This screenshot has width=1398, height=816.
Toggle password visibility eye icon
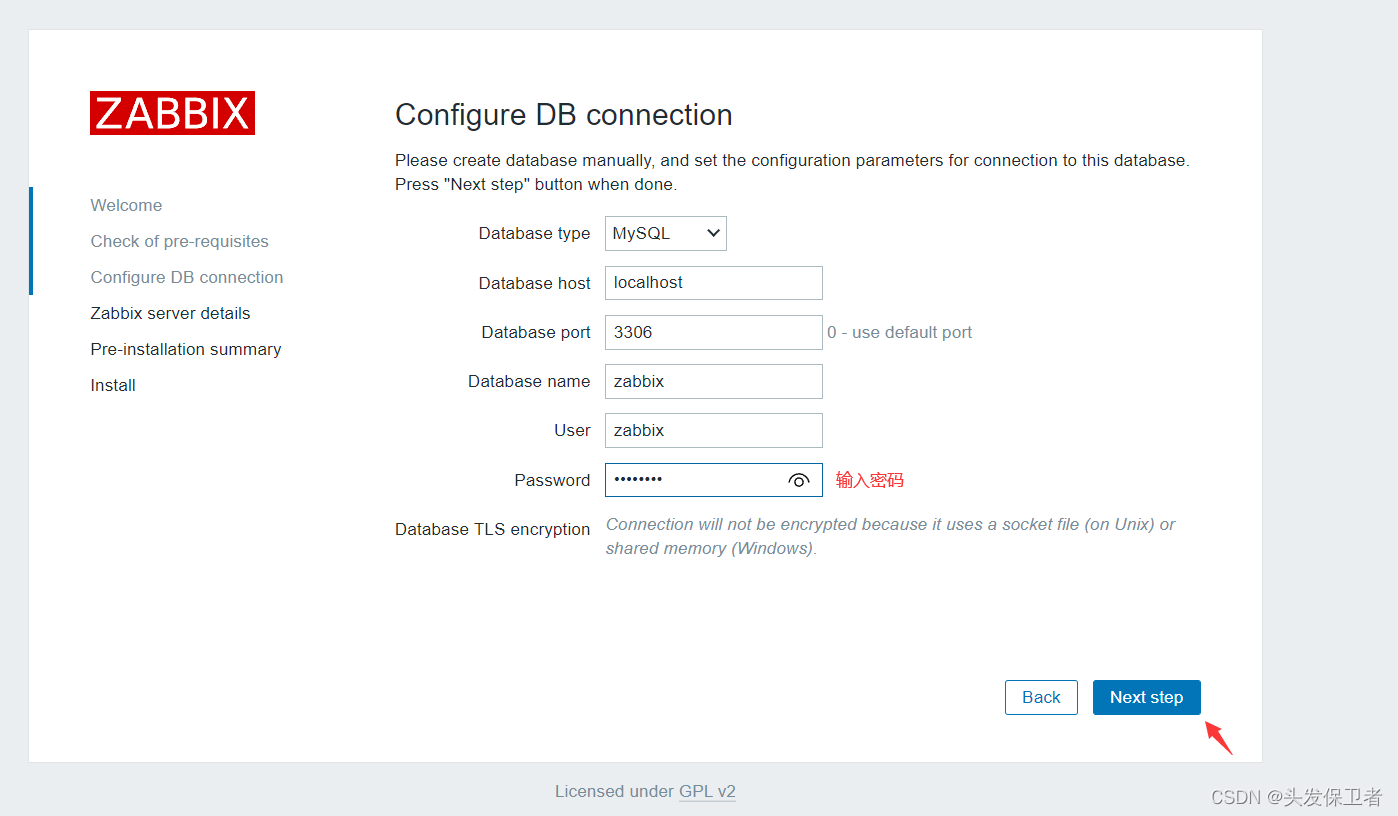tap(798, 480)
